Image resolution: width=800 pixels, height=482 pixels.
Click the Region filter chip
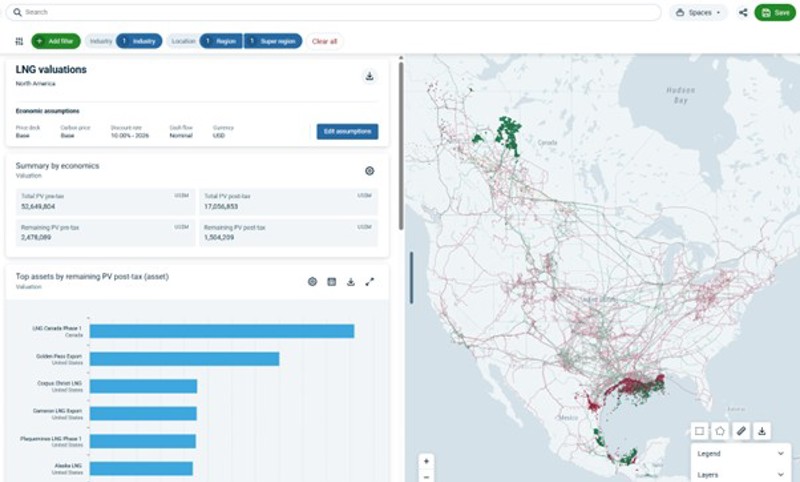[x=221, y=41]
